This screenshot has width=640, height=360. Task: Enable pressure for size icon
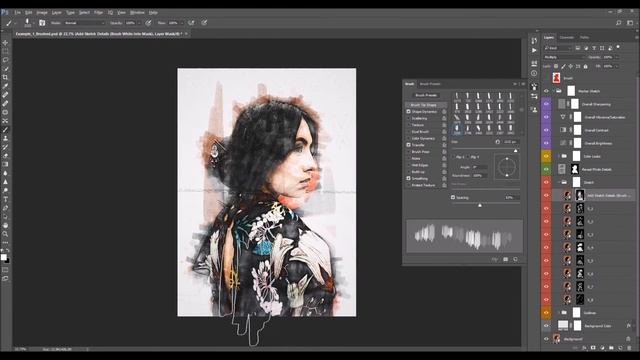(x=204, y=23)
